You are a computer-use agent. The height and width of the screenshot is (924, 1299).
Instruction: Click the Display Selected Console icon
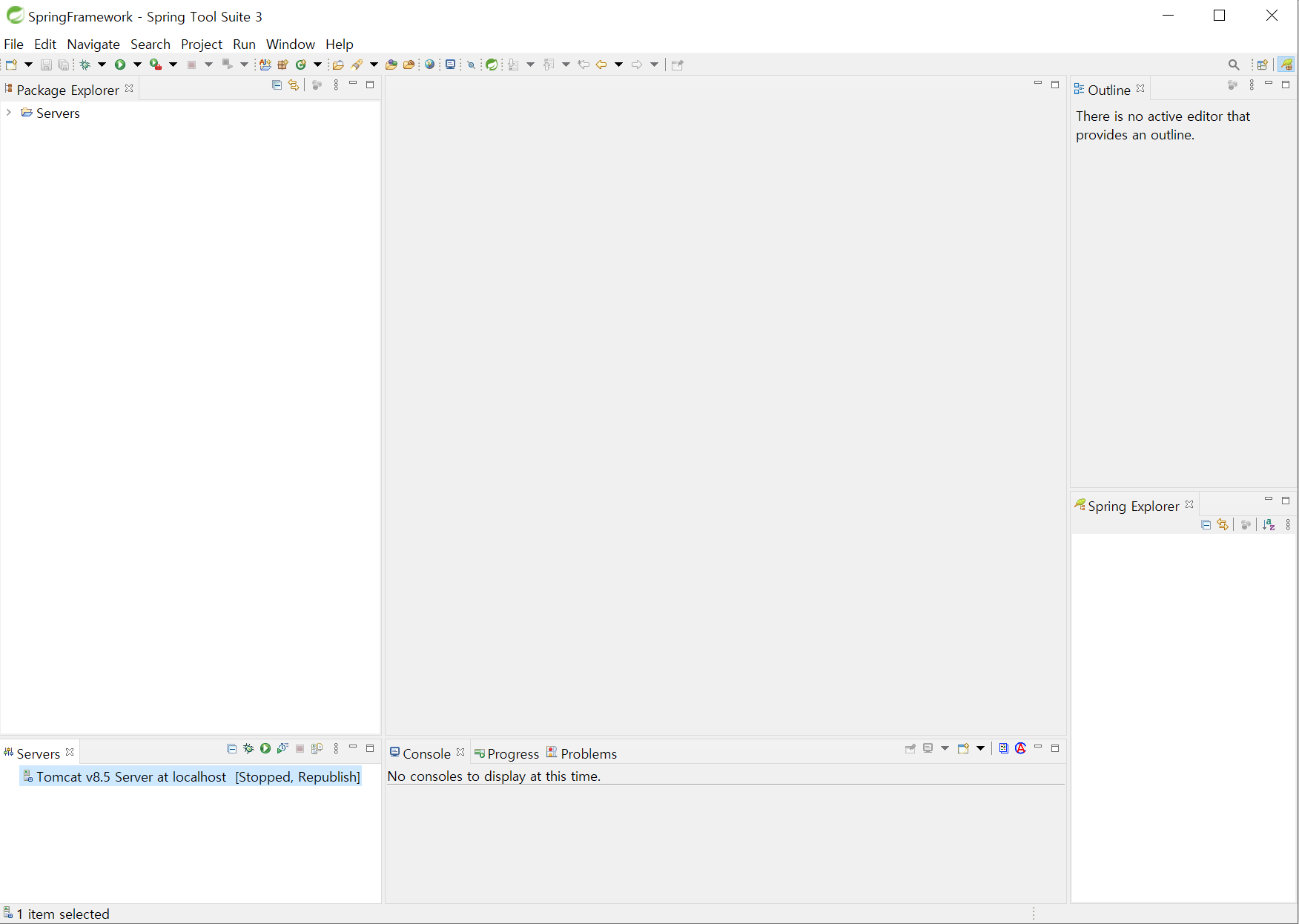(x=928, y=748)
